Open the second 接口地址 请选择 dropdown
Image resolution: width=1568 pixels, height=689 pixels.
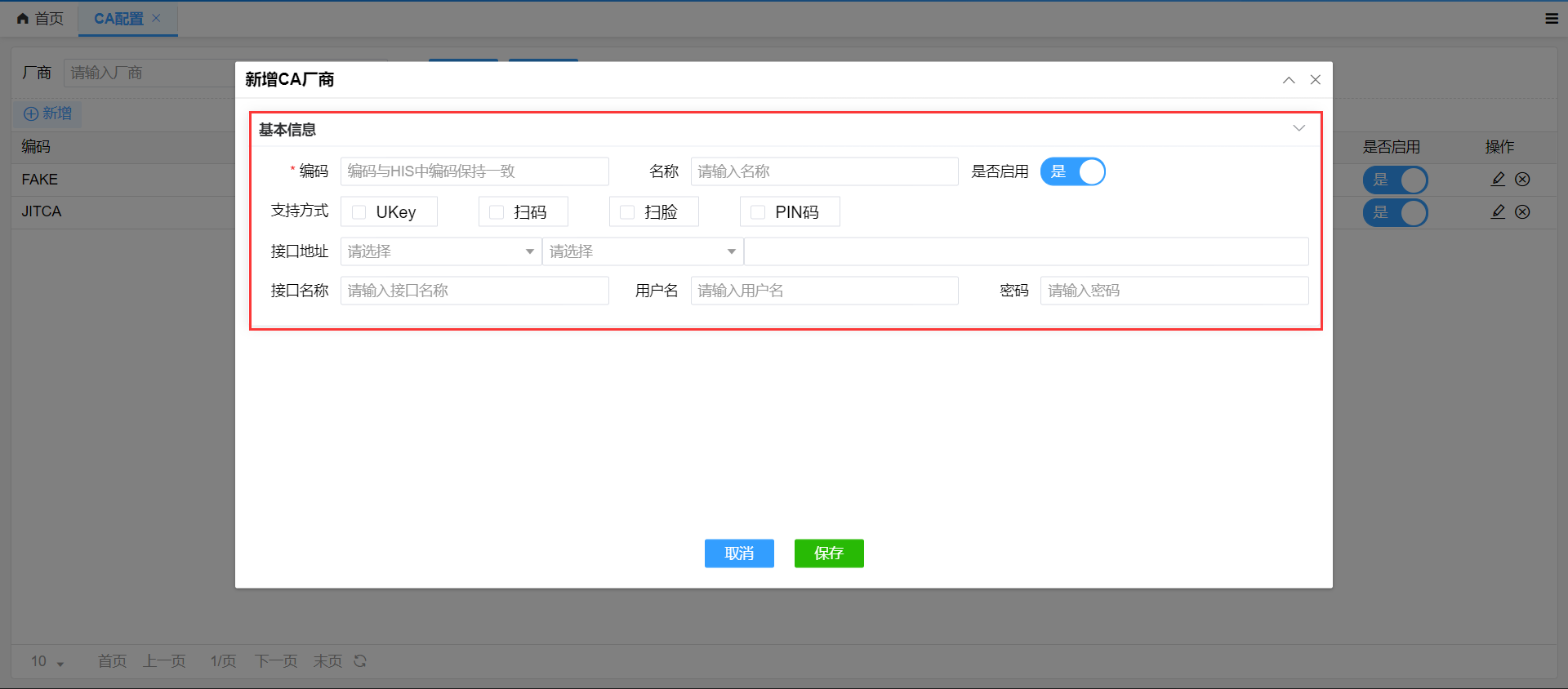coord(642,251)
